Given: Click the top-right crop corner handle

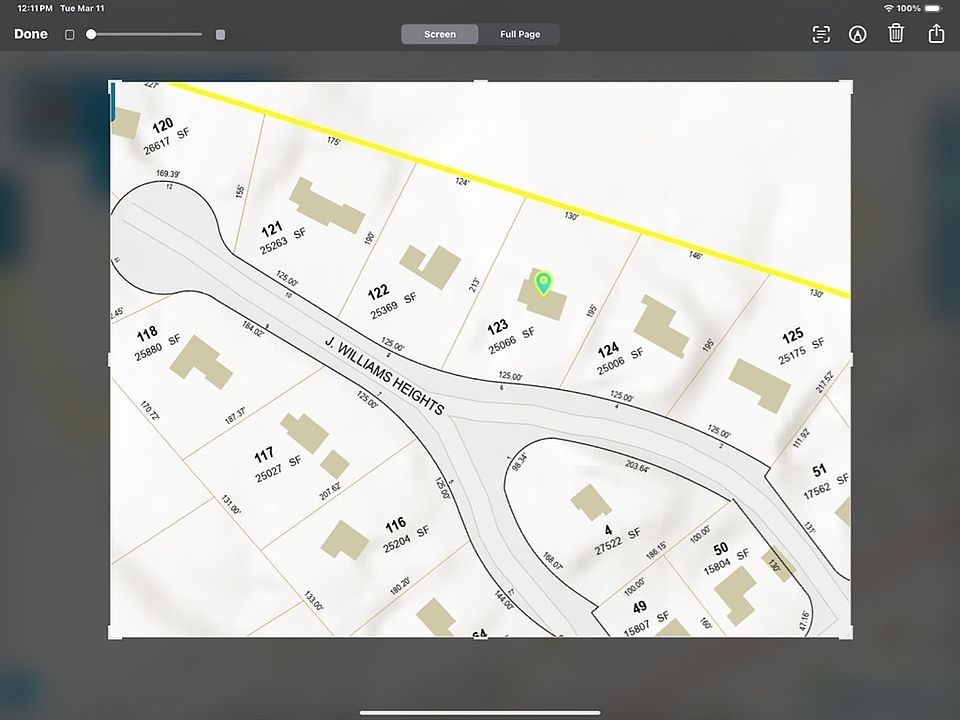Looking at the screenshot, I should pyautogui.click(x=850, y=83).
